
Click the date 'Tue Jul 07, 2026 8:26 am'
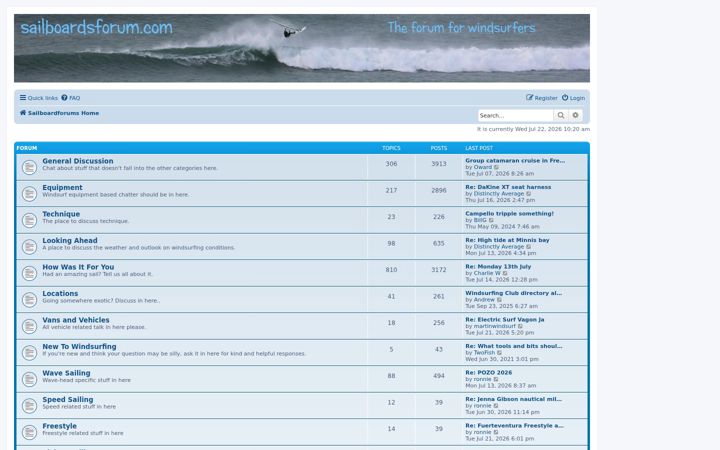pos(500,174)
